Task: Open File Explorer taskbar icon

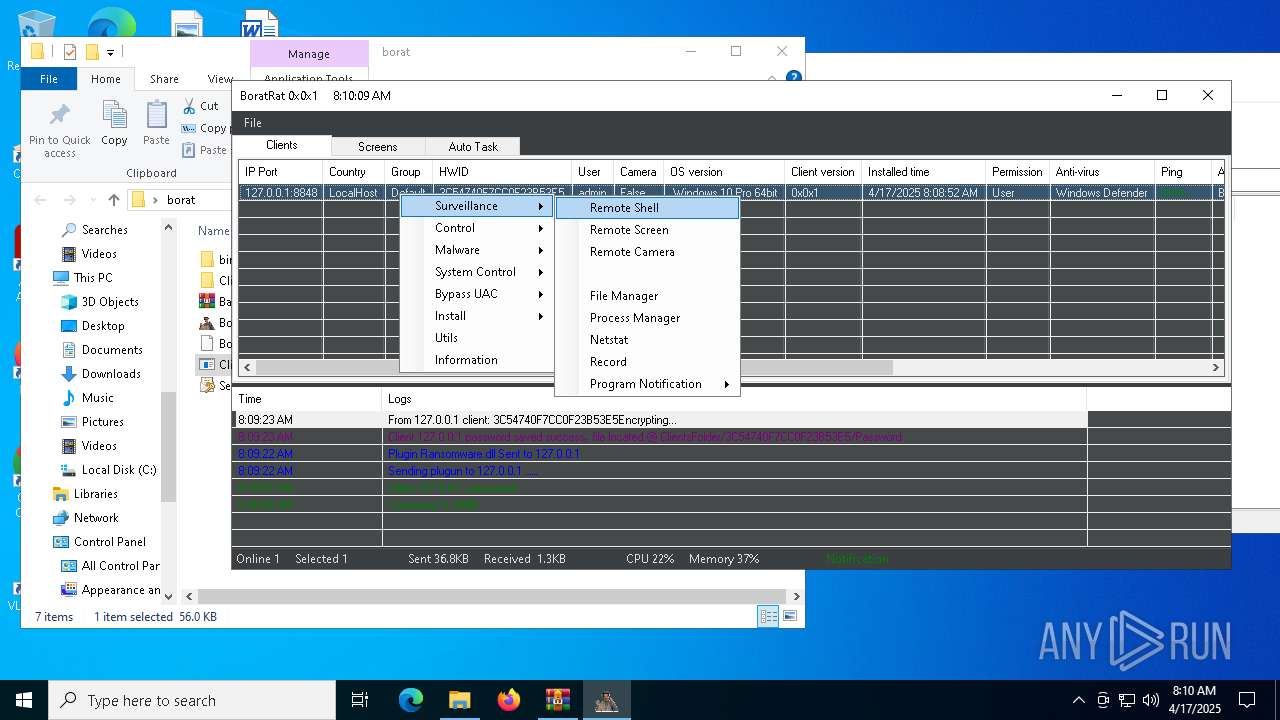Action: click(459, 700)
